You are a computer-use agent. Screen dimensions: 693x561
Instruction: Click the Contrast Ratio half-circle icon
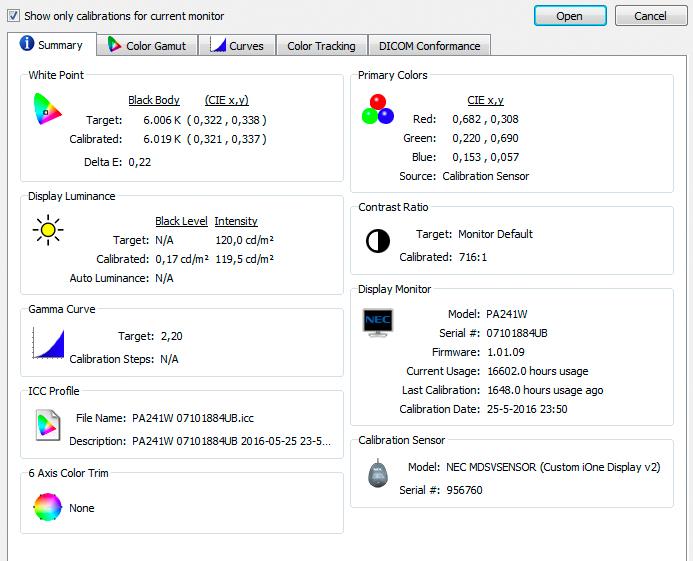[378, 241]
